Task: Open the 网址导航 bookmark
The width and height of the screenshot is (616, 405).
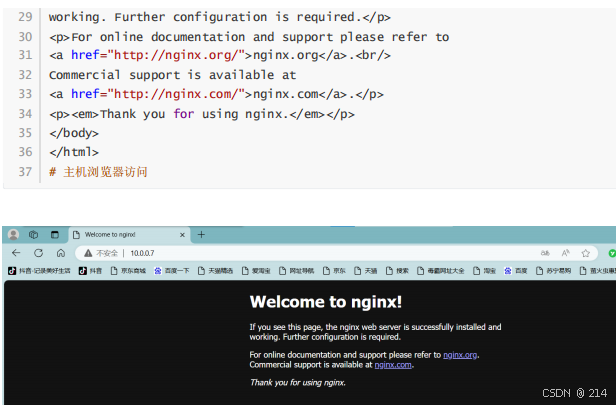Action: point(297,271)
